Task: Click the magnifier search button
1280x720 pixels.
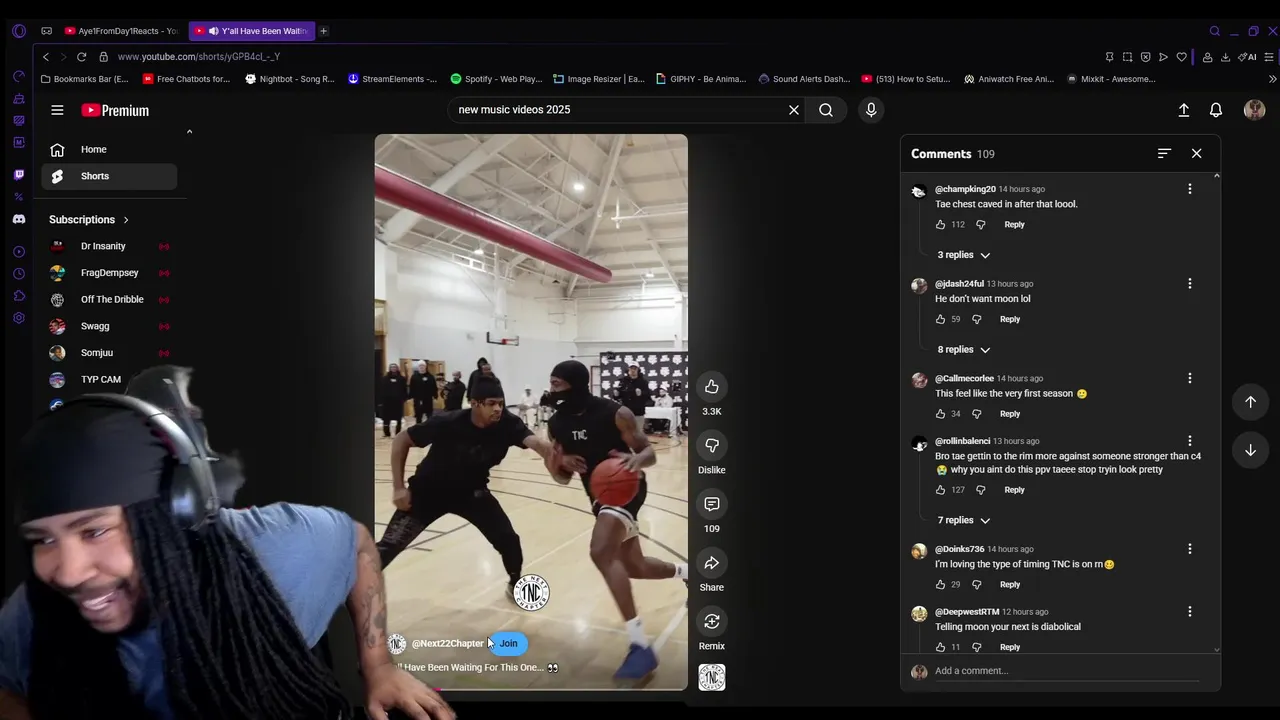Action: [826, 110]
